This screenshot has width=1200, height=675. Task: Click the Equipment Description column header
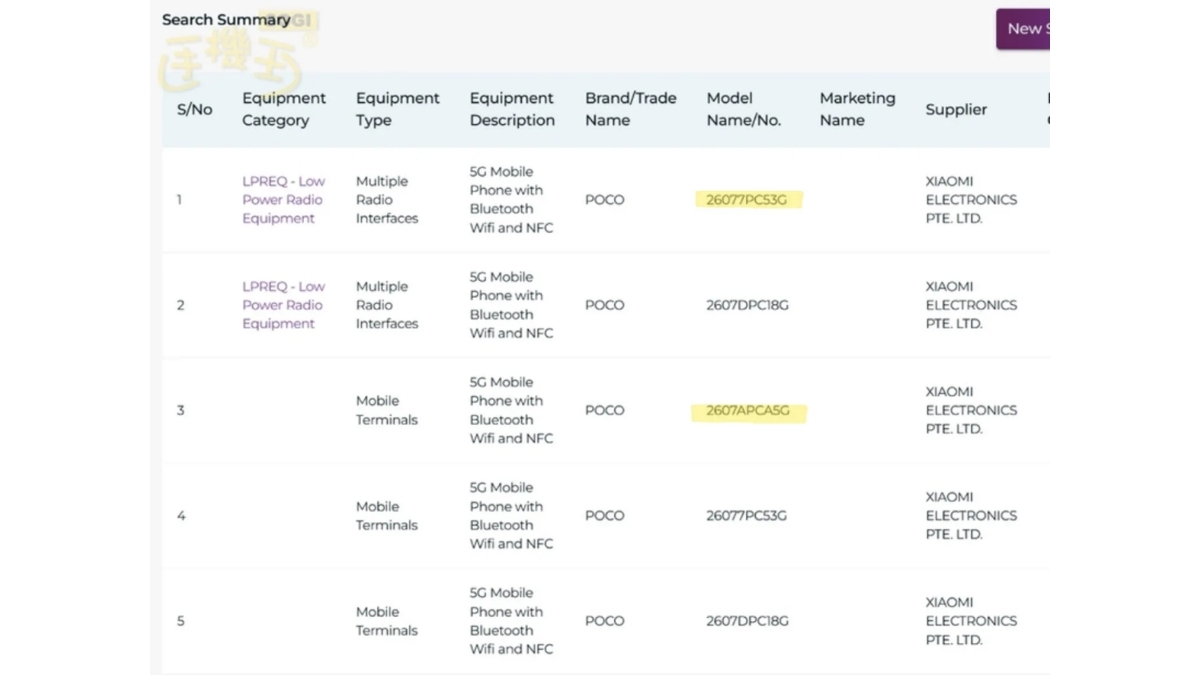pos(512,109)
